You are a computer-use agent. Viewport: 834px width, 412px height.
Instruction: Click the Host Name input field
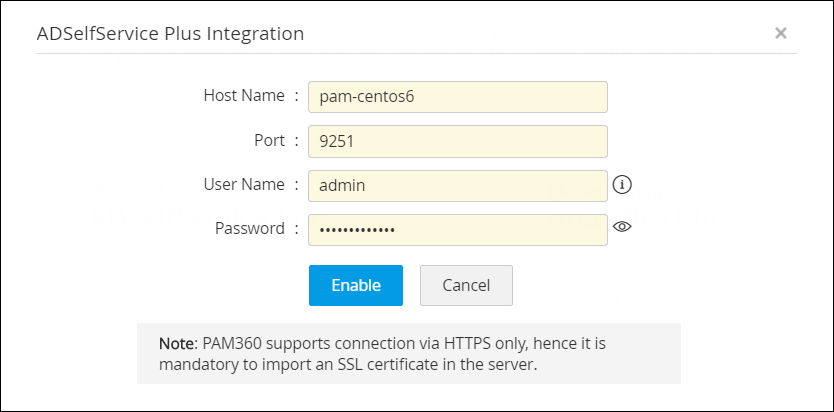tap(457, 97)
